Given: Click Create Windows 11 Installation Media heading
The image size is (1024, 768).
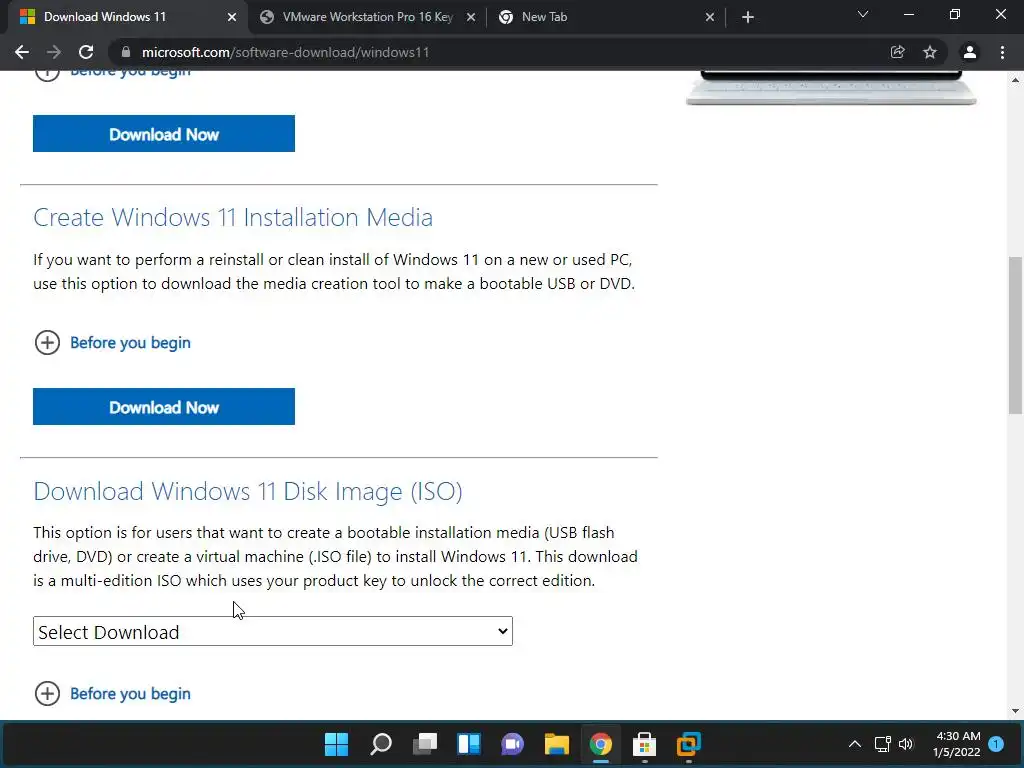Looking at the screenshot, I should pos(232,217).
